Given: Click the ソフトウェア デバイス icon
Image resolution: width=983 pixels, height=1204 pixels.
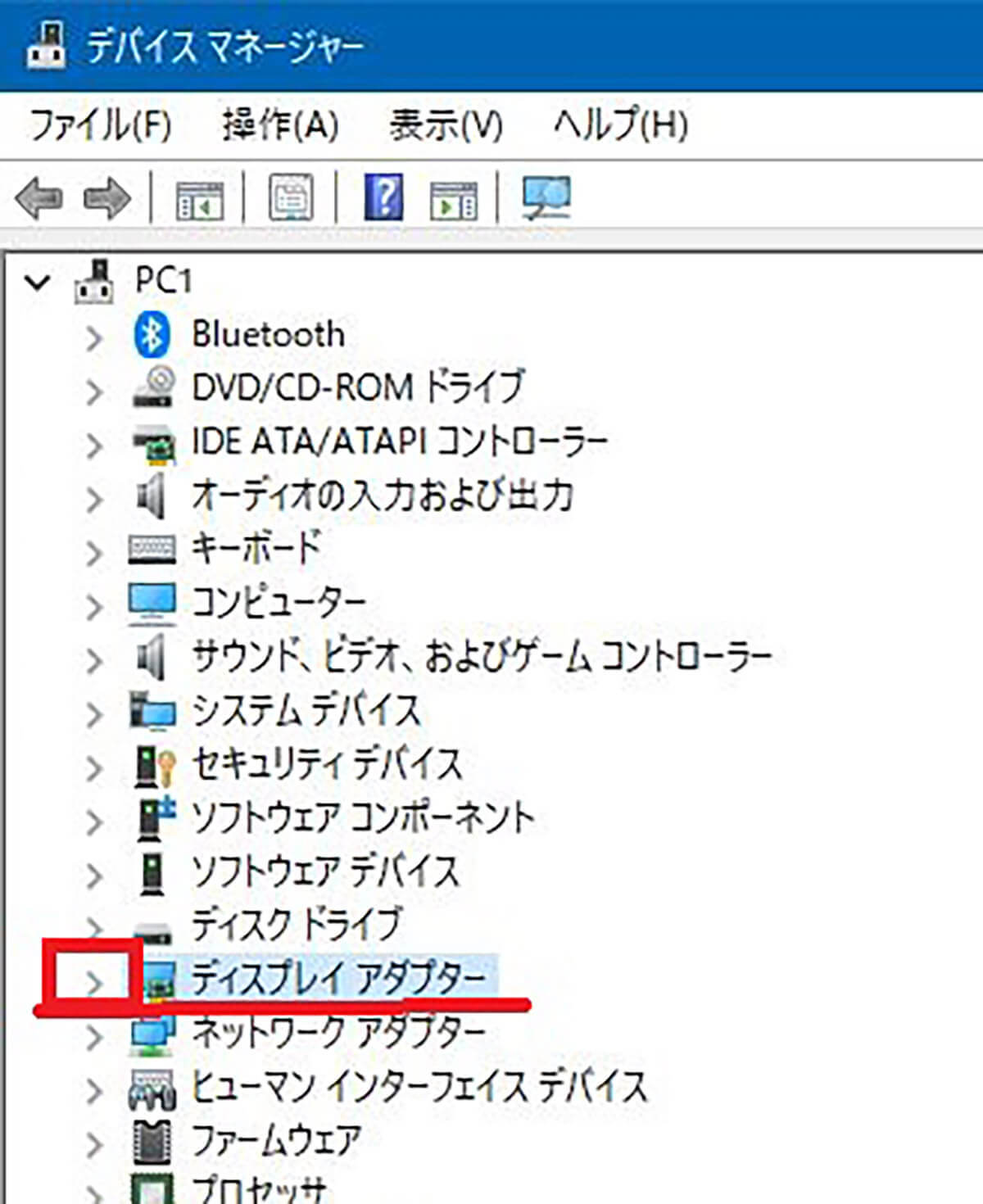Looking at the screenshot, I should coord(152,873).
